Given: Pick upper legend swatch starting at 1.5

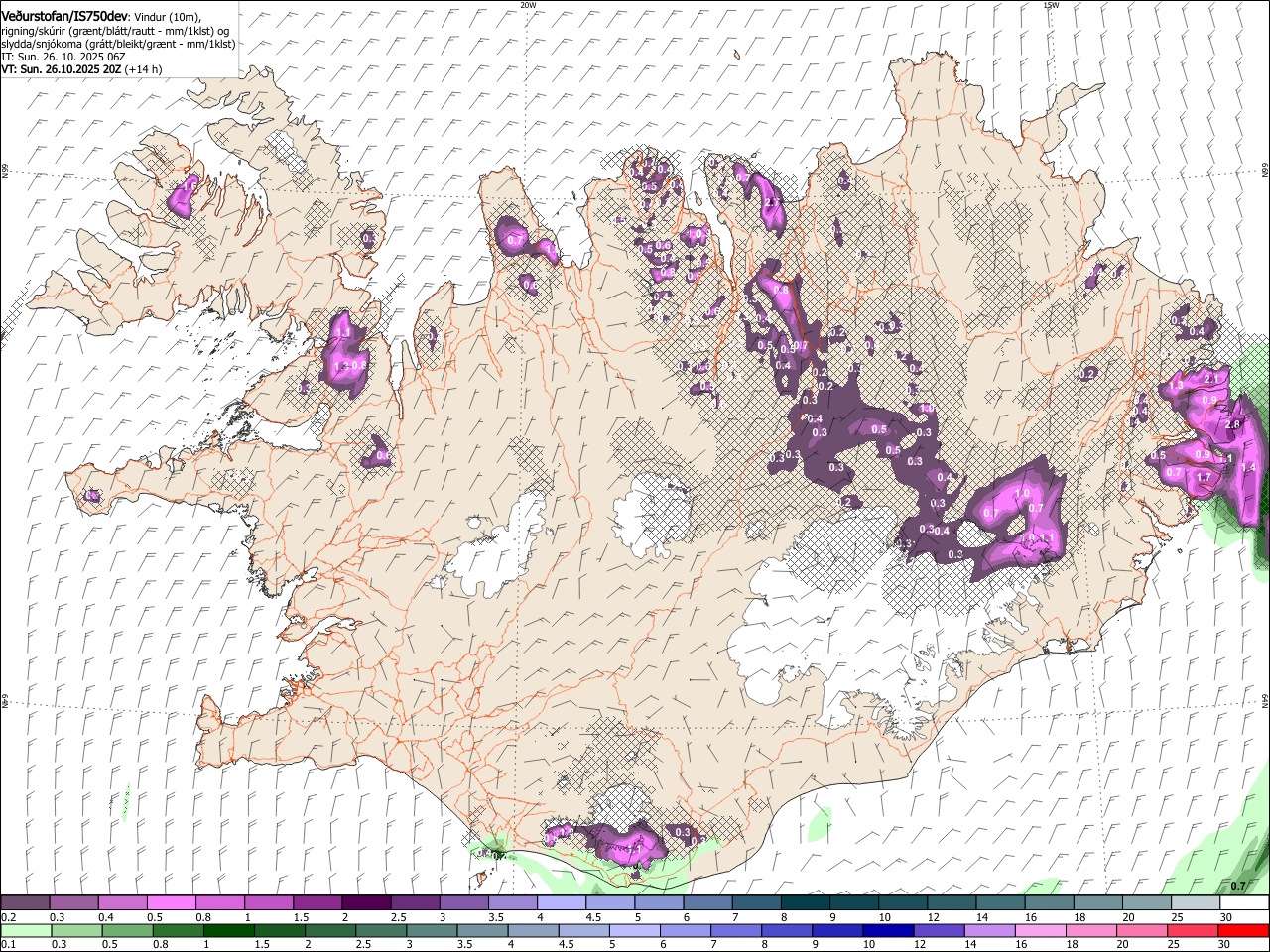Looking at the screenshot, I should [x=317, y=903].
